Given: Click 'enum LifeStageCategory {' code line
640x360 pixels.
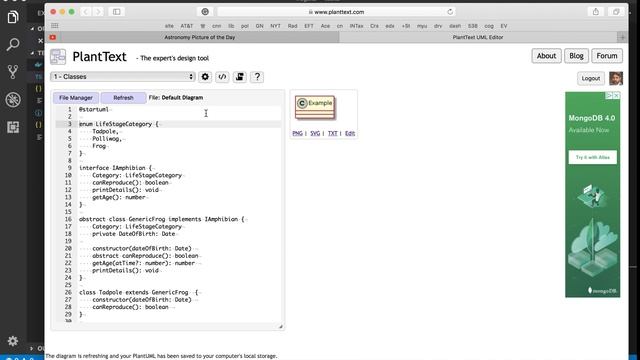Looking at the screenshot, I should pos(118,124).
